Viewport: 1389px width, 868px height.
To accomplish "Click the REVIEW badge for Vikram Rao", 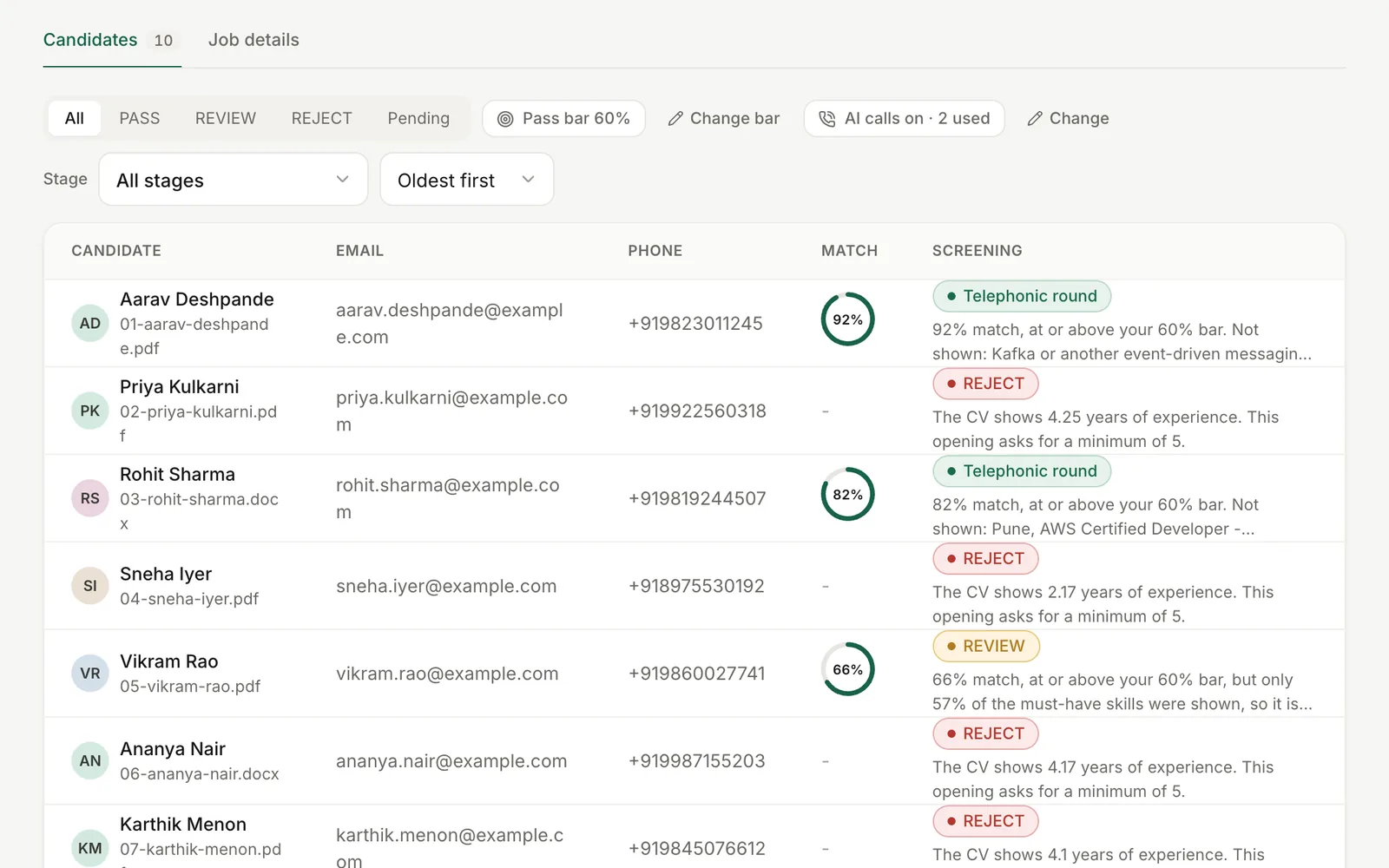I will pos(986,646).
